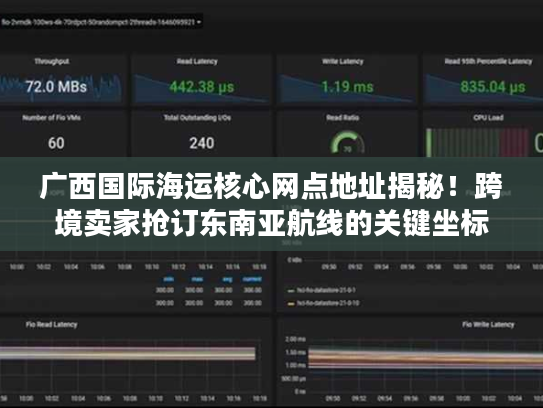Click the Read Ratio gauge dial
Viewport: 543px width, 408px height.
tap(347, 142)
